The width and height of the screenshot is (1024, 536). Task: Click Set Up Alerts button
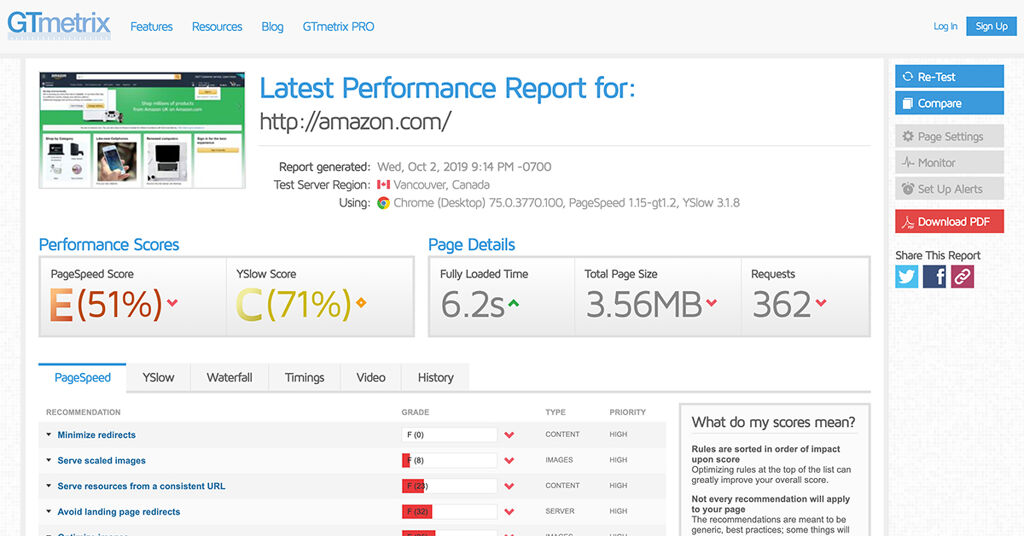(949, 189)
